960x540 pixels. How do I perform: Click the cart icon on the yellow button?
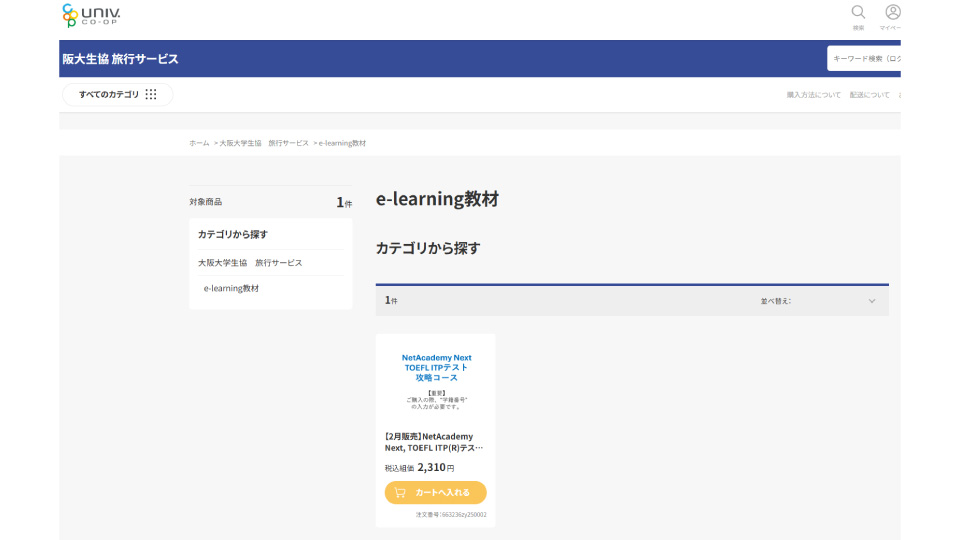click(x=400, y=492)
